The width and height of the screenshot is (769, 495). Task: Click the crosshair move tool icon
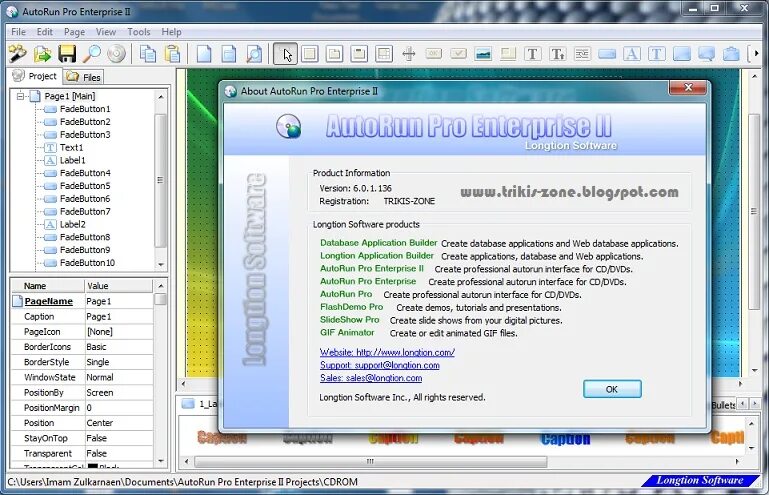409,53
